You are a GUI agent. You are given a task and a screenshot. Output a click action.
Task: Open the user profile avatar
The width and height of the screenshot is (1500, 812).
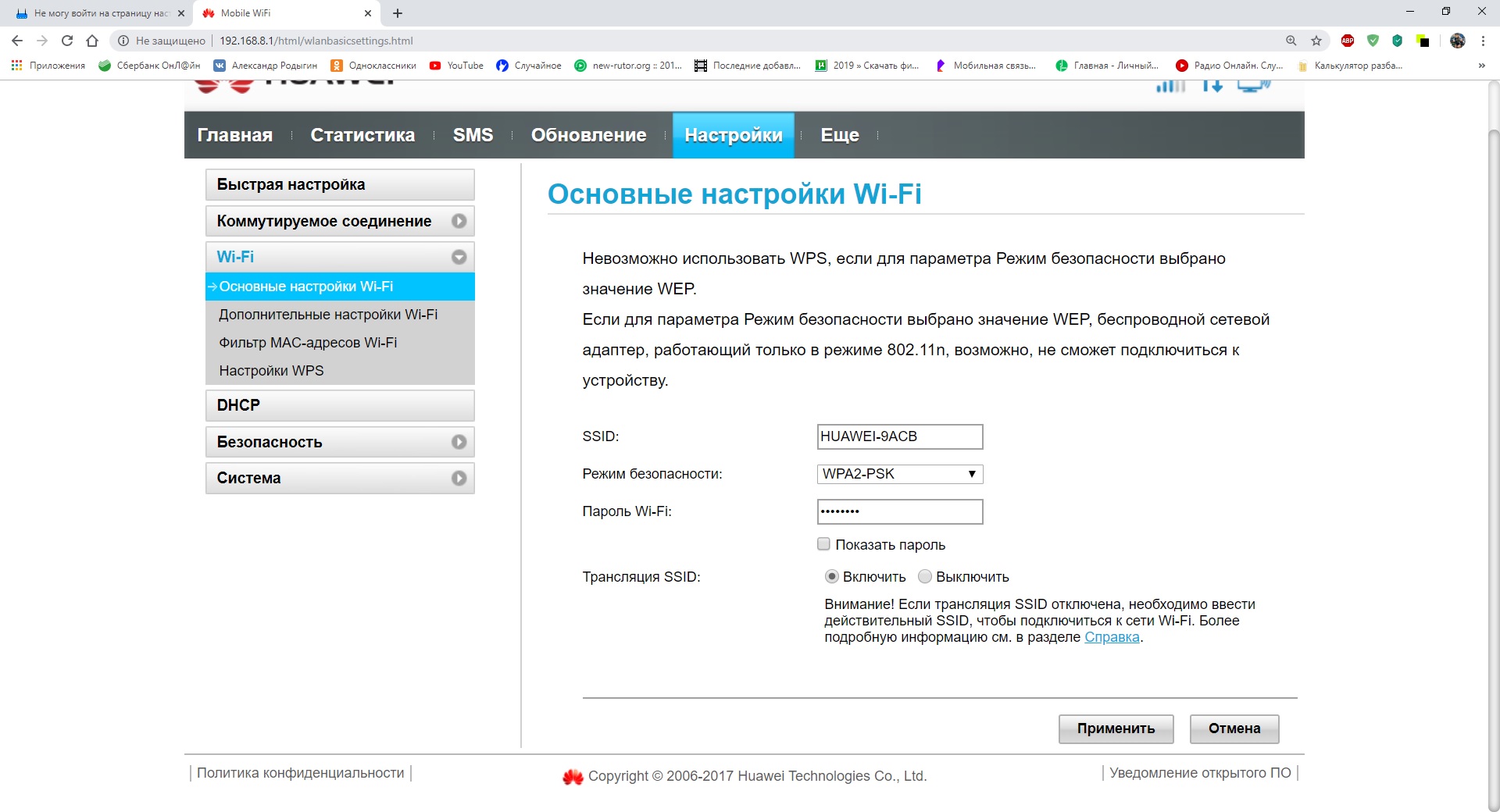coord(1458,41)
